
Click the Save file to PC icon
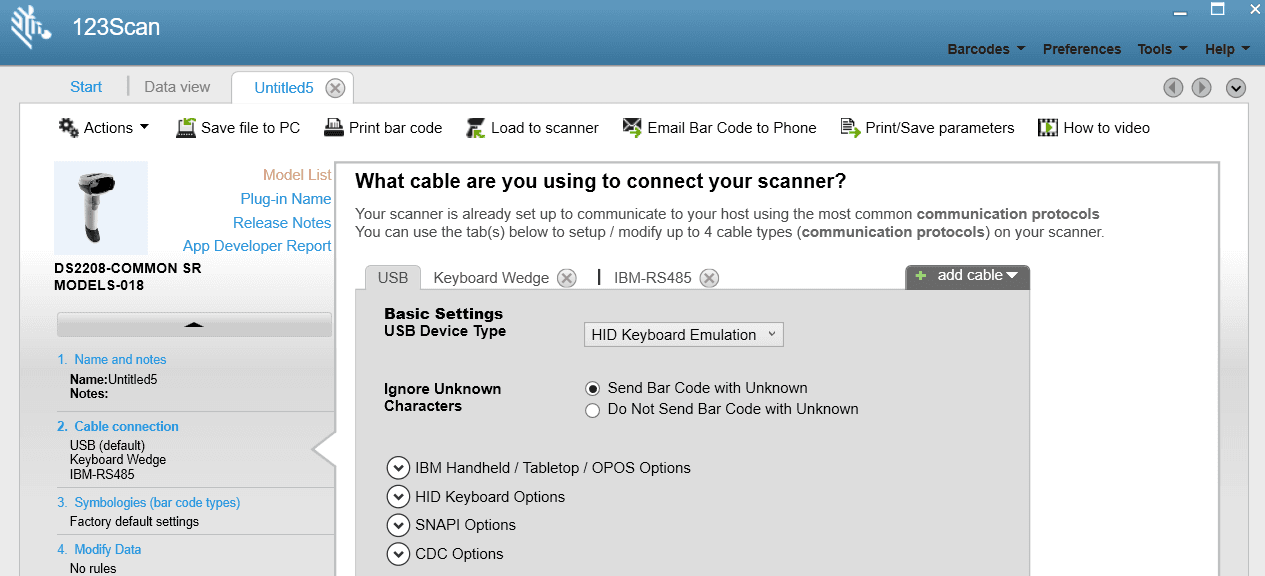tap(186, 128)
